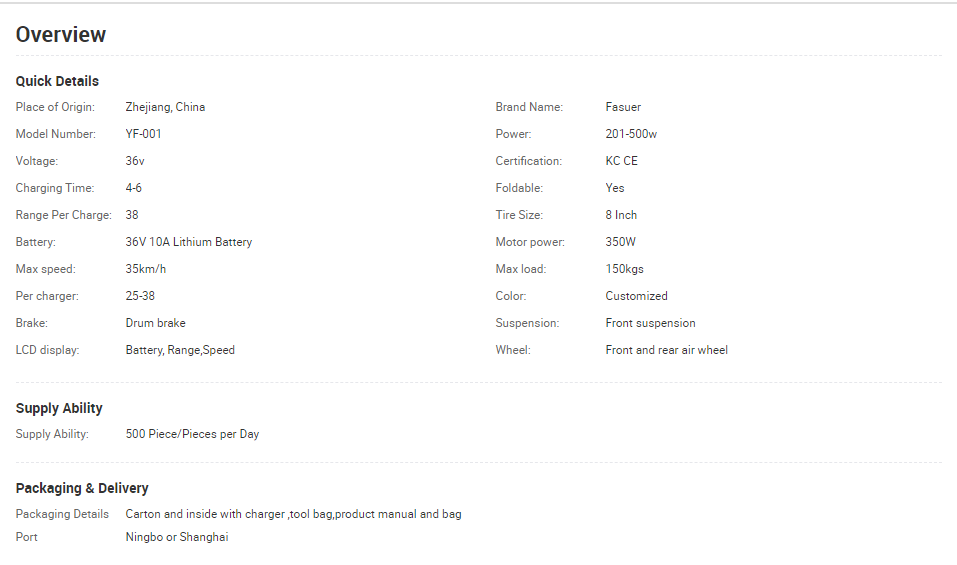Select the Ningbo or Shanghai port value

coord(177,537)
